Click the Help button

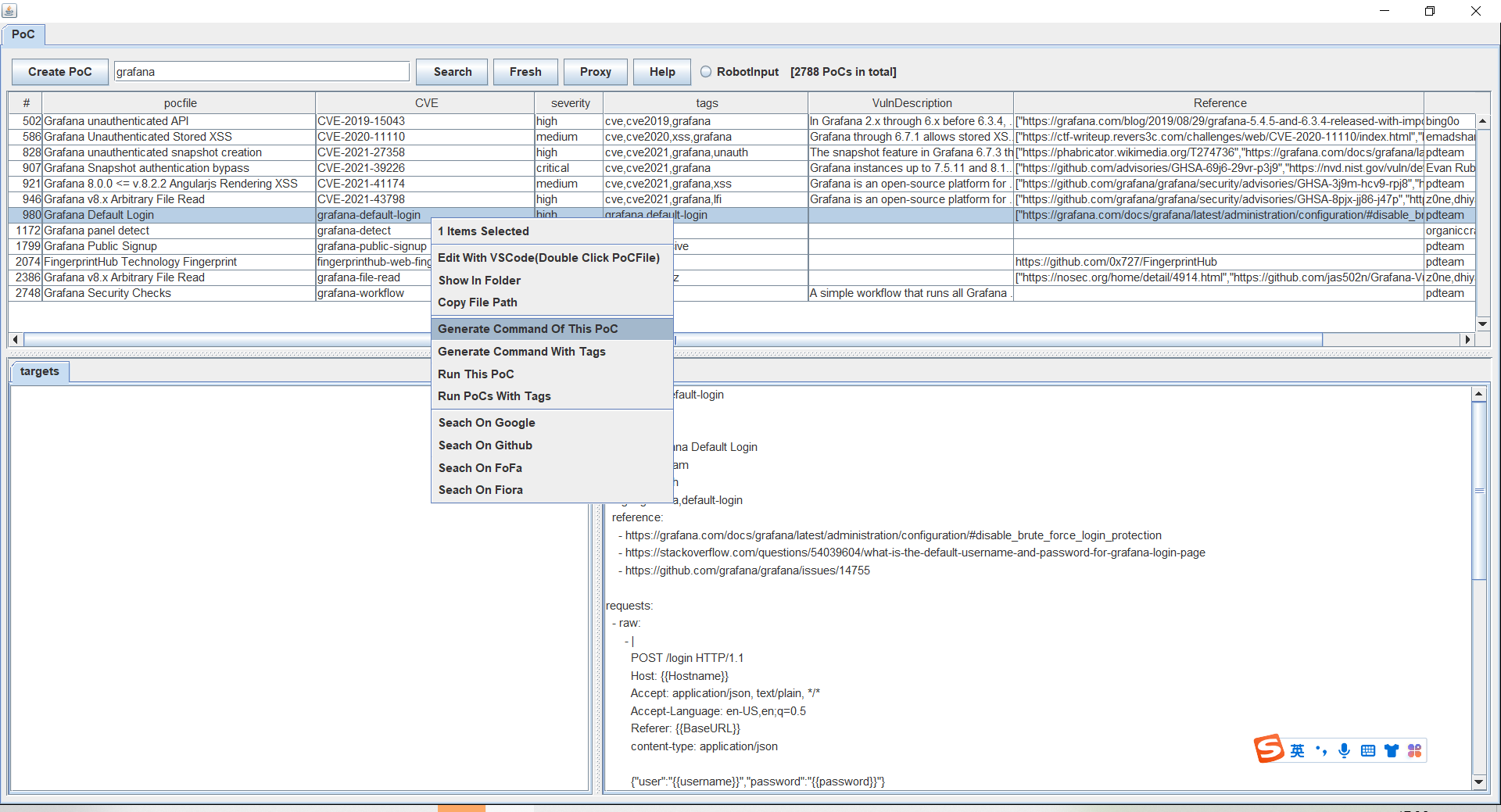click(x=662, y=72)
